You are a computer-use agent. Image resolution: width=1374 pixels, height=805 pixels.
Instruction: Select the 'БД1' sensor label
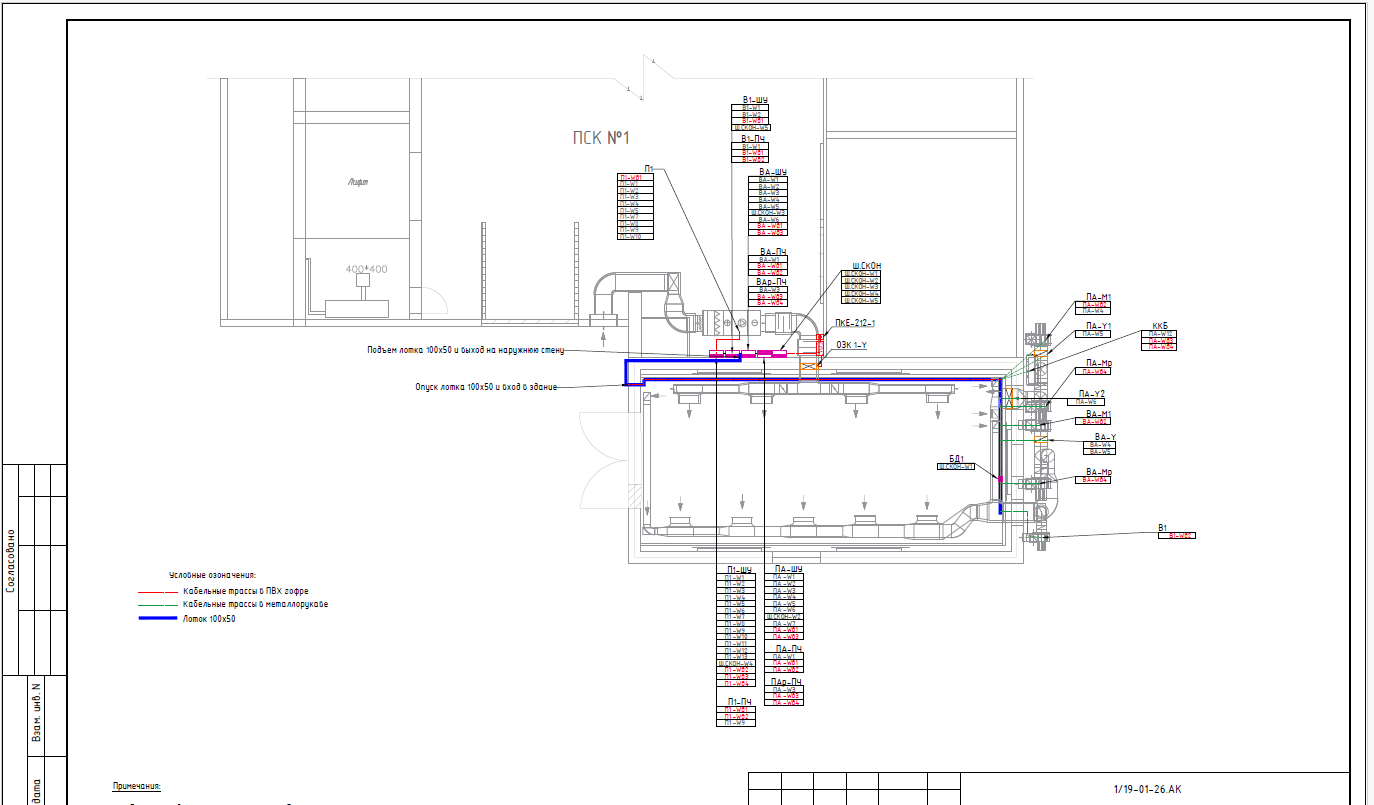pos(956,458)
